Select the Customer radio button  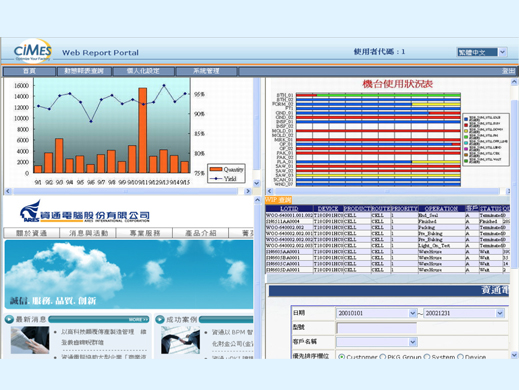click(341, 357)
